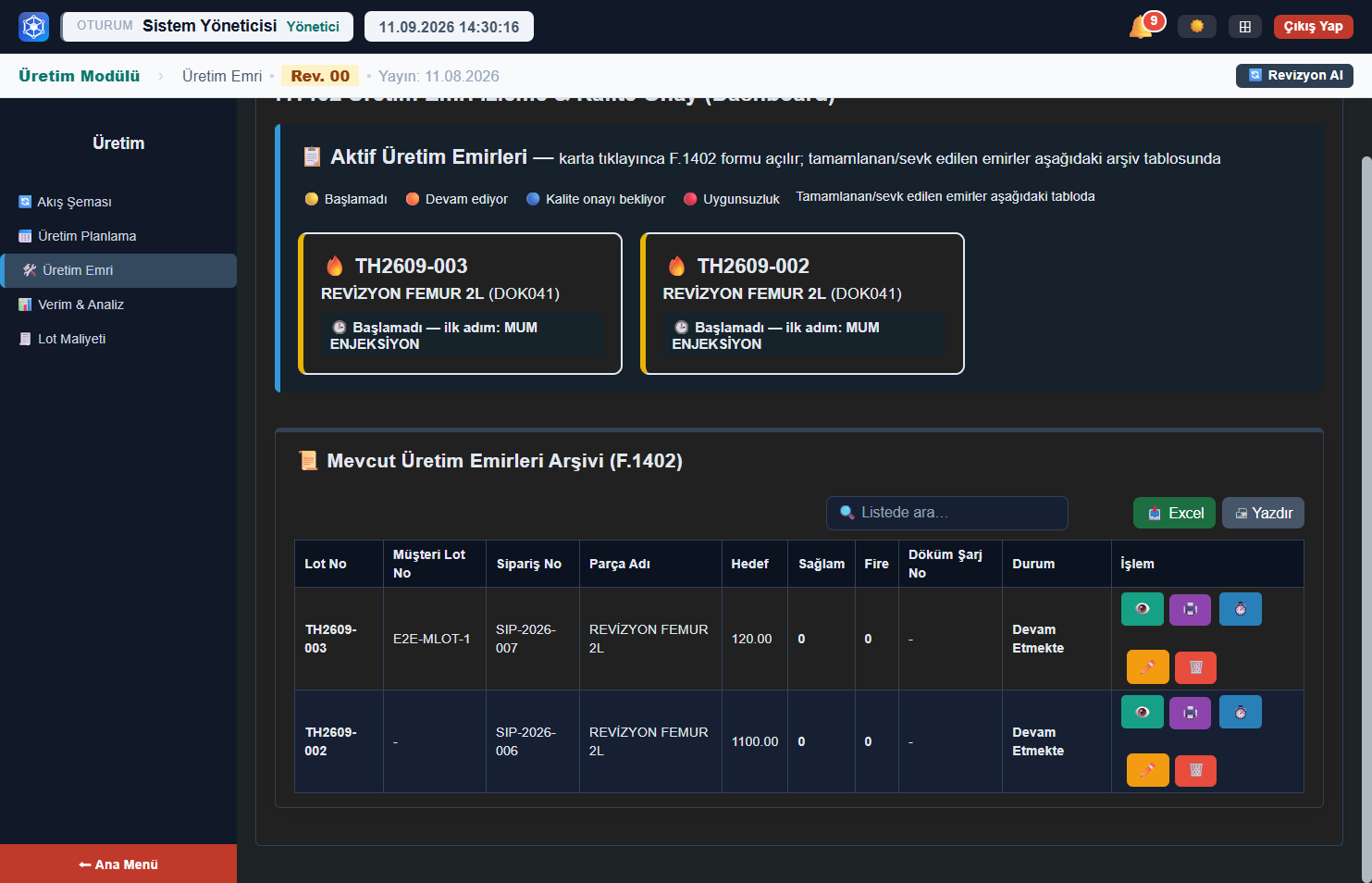Click the Yazdır print button
The height and width of the screenshot is (883, 1372).
1263,513
